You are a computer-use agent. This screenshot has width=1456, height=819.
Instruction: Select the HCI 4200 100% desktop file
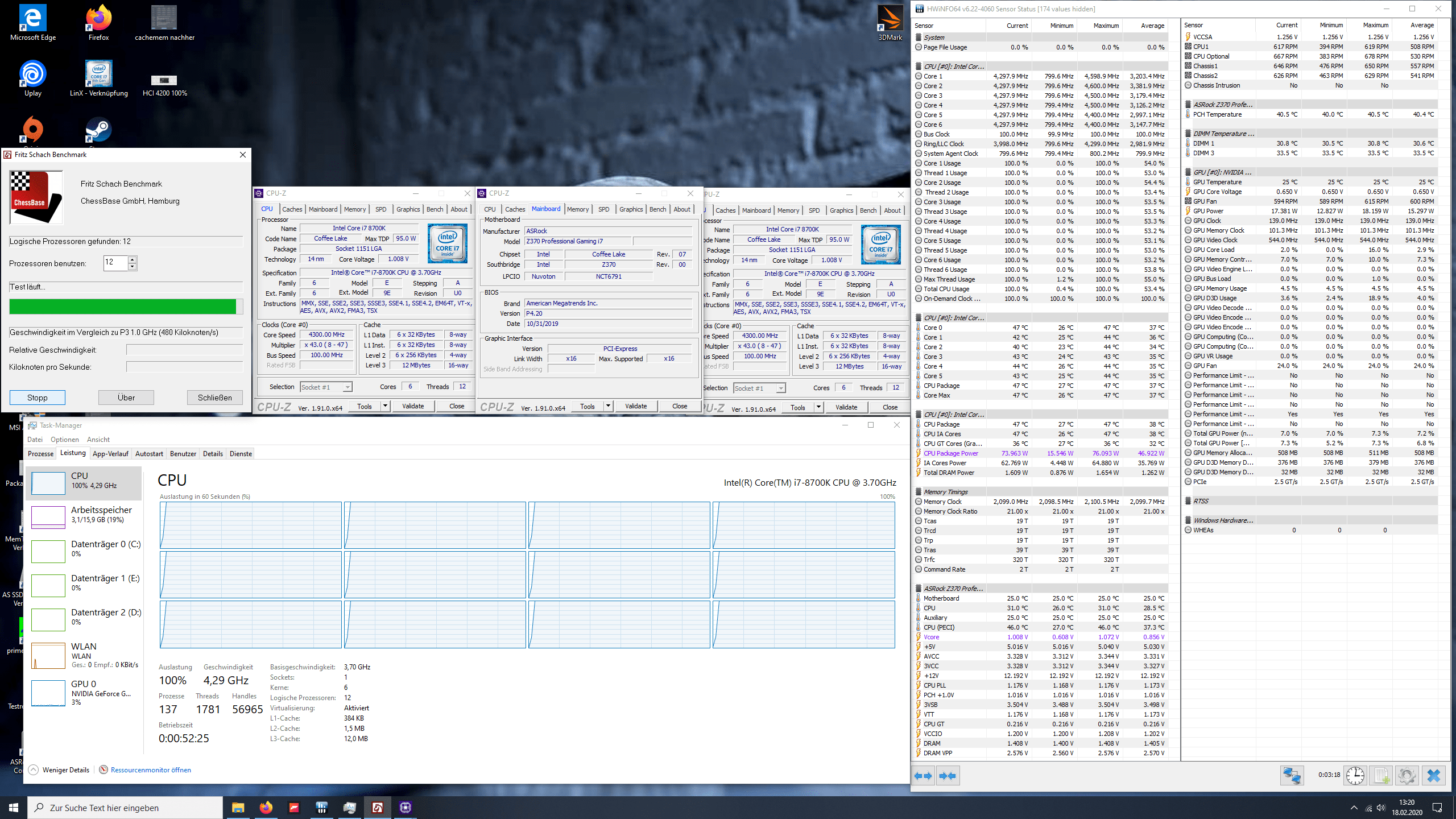coord(164,85)
